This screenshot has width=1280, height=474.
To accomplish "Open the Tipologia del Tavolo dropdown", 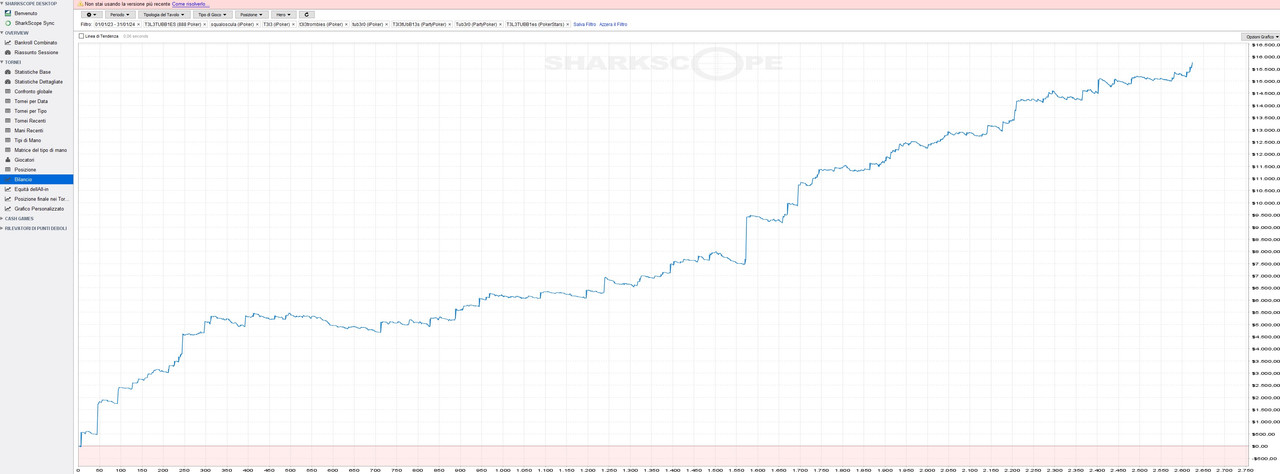I will pos(164,15).
